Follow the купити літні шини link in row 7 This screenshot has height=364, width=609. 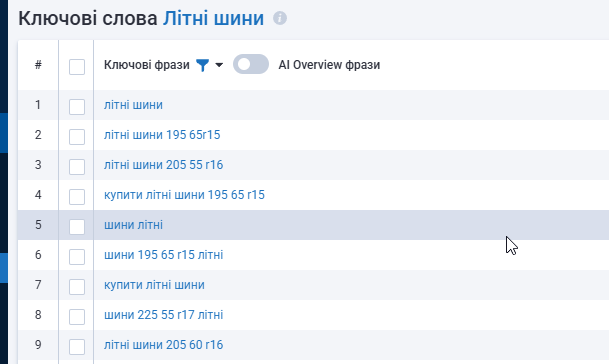pyautogui.click(x=154, y=285)
